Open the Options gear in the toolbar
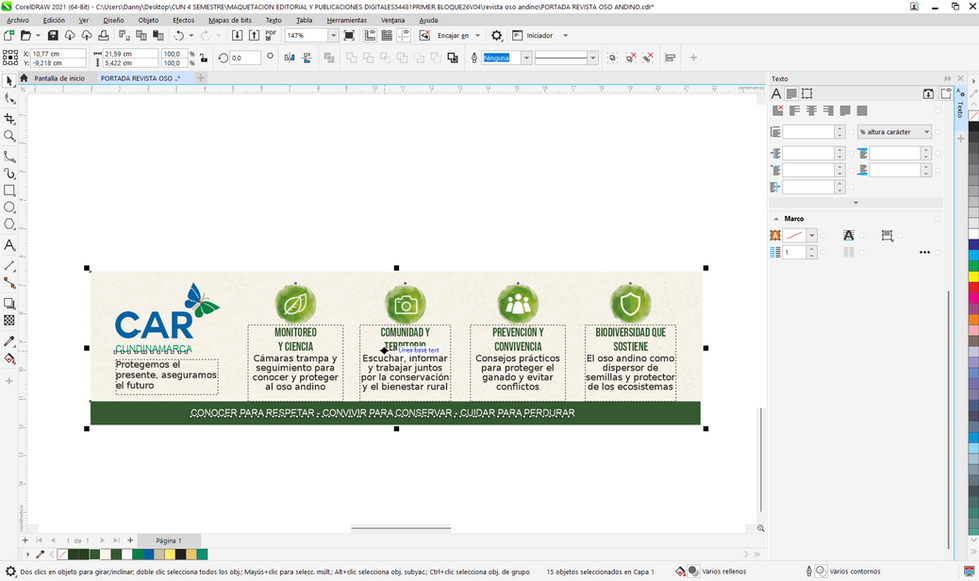This screenshot has height=581, width=979. pos(496,36)
